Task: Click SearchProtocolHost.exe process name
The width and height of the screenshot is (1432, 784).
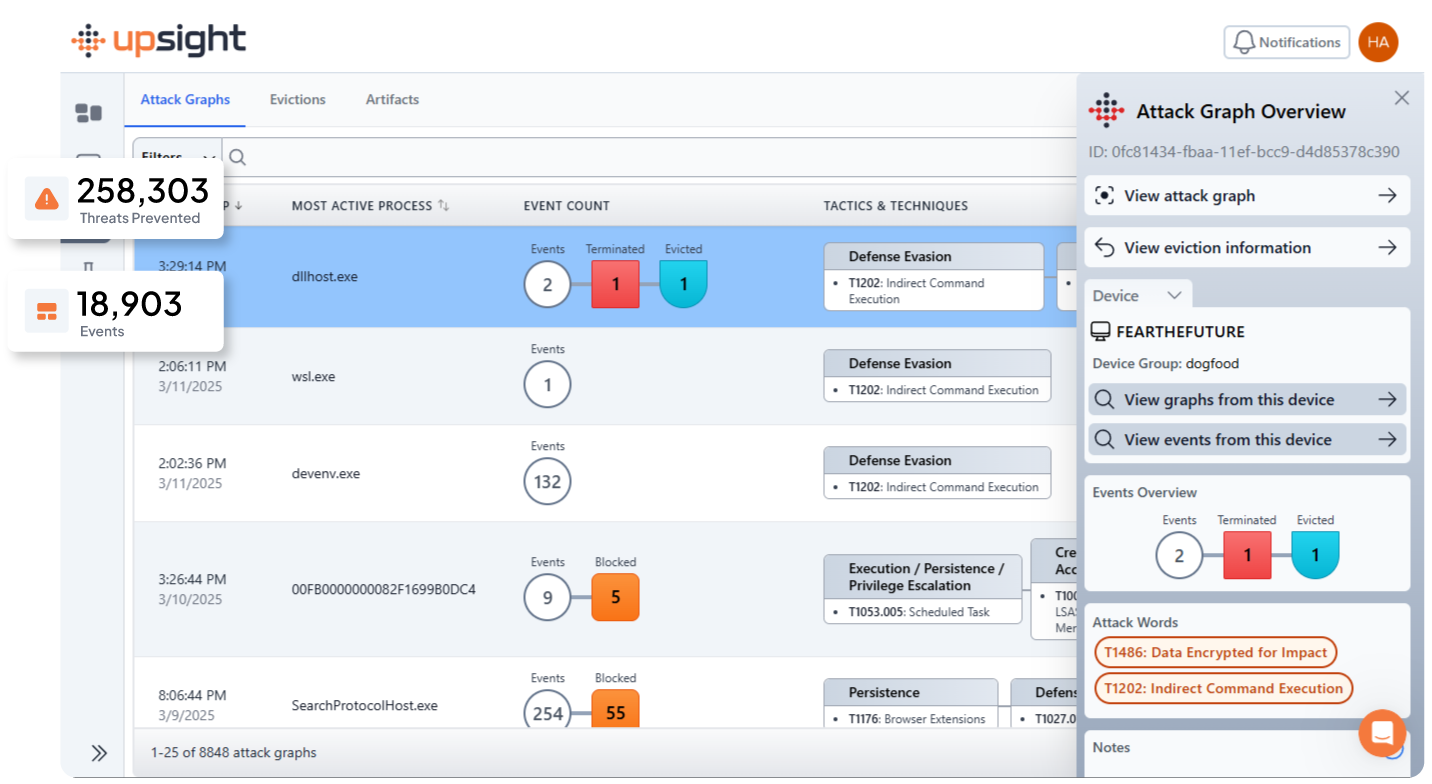Action: (364, 706)
